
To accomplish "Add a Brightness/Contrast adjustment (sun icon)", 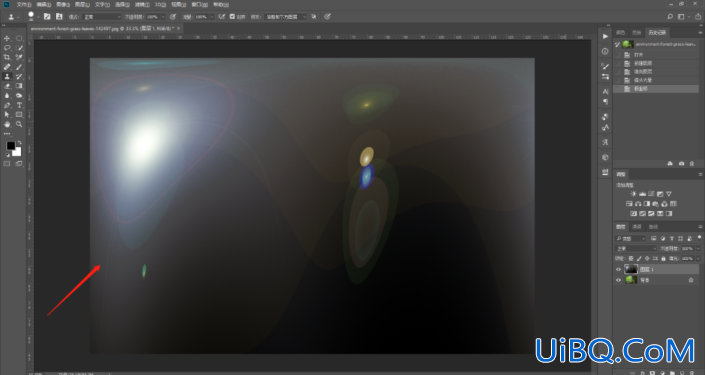I will (633, 194).
